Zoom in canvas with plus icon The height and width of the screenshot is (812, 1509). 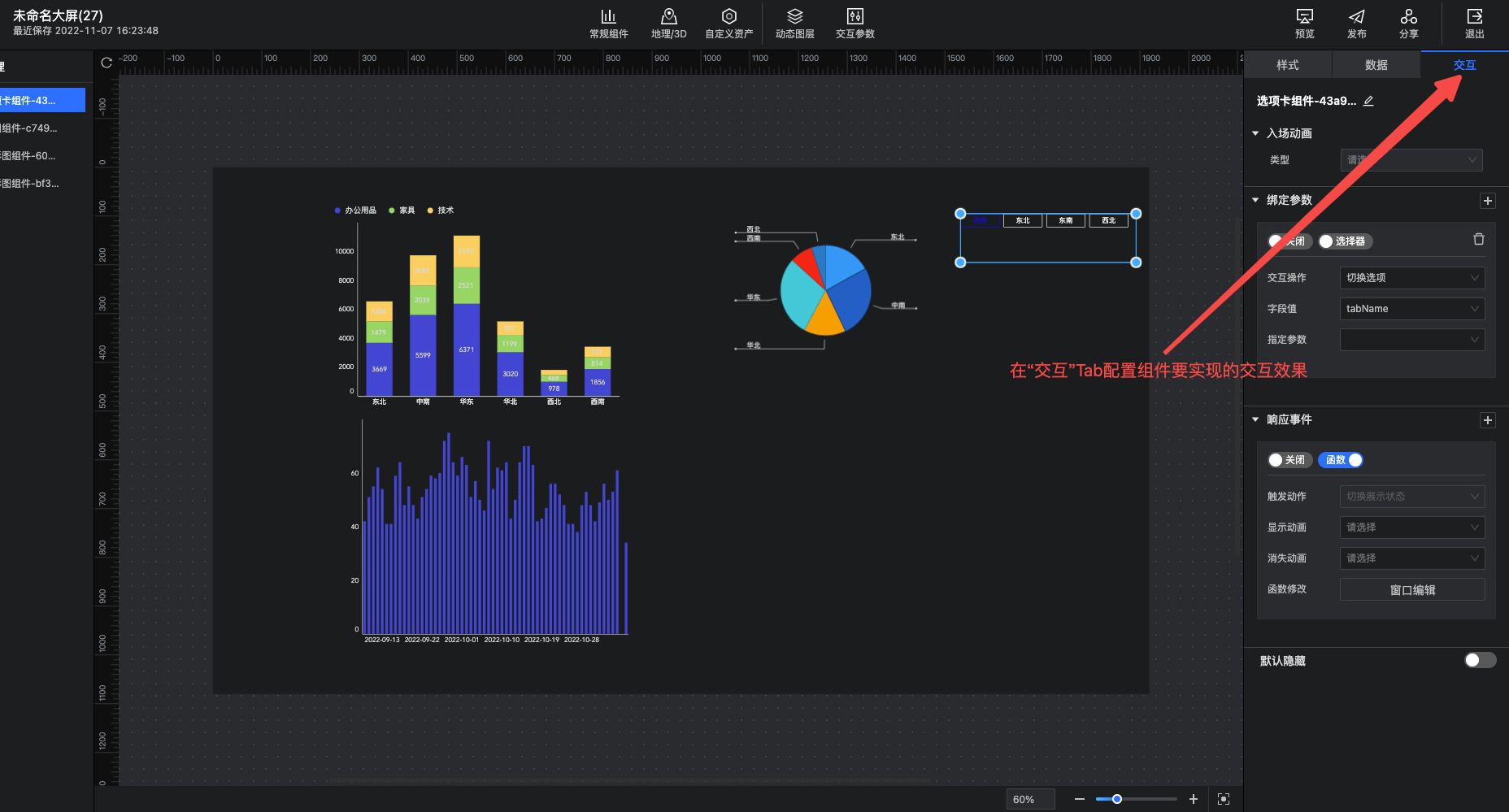[1193, 799]
